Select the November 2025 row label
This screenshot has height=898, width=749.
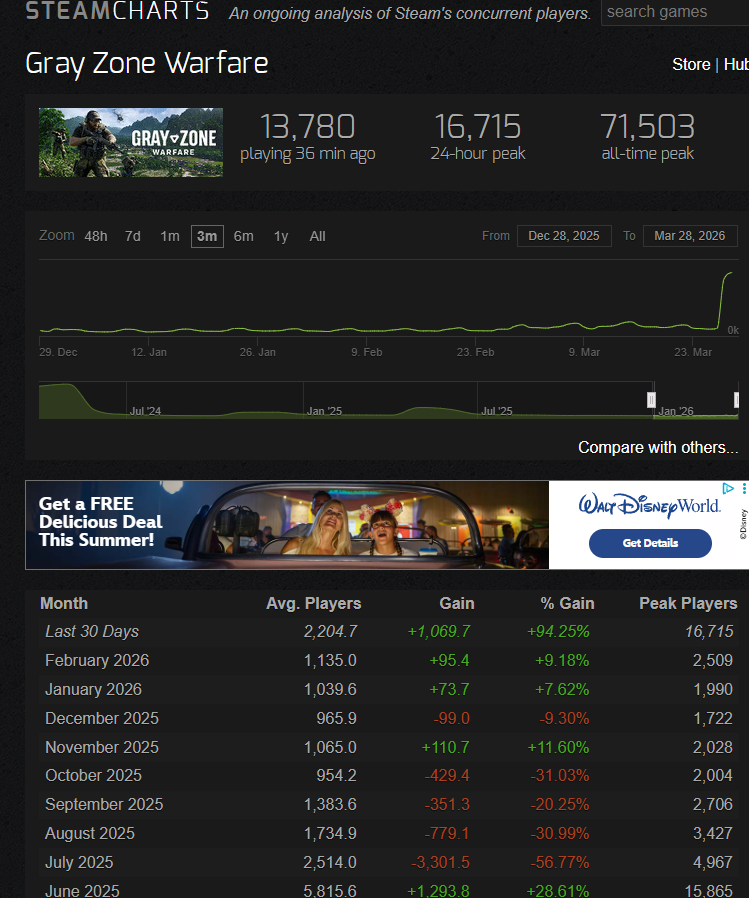click(x=102, y=747)
